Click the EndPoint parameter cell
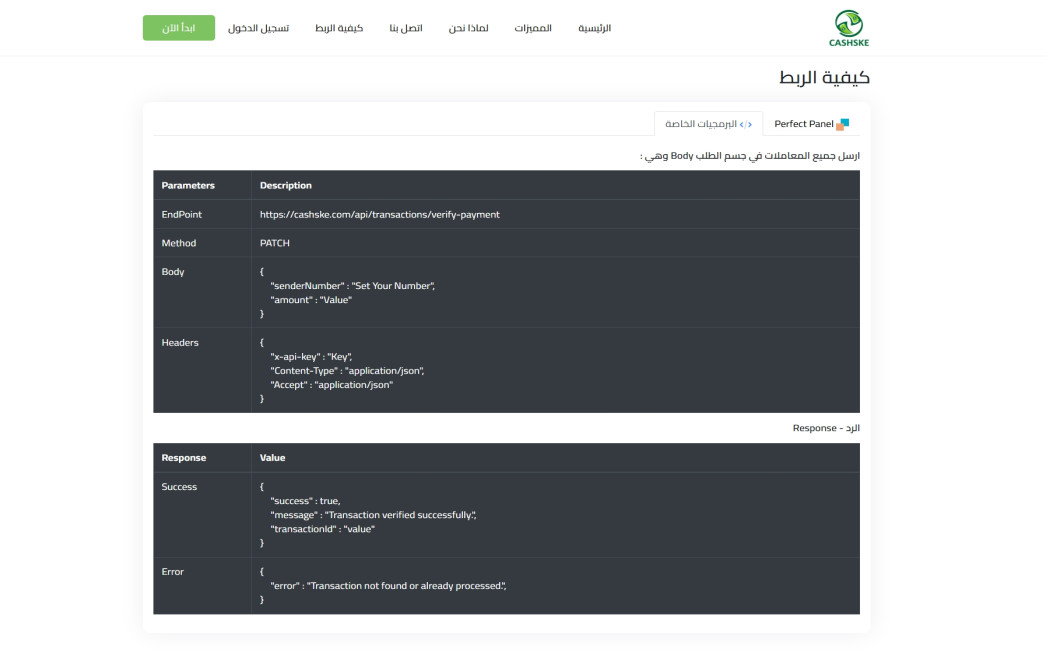This screenshot has height=654, width=1046. pos(202,214)
